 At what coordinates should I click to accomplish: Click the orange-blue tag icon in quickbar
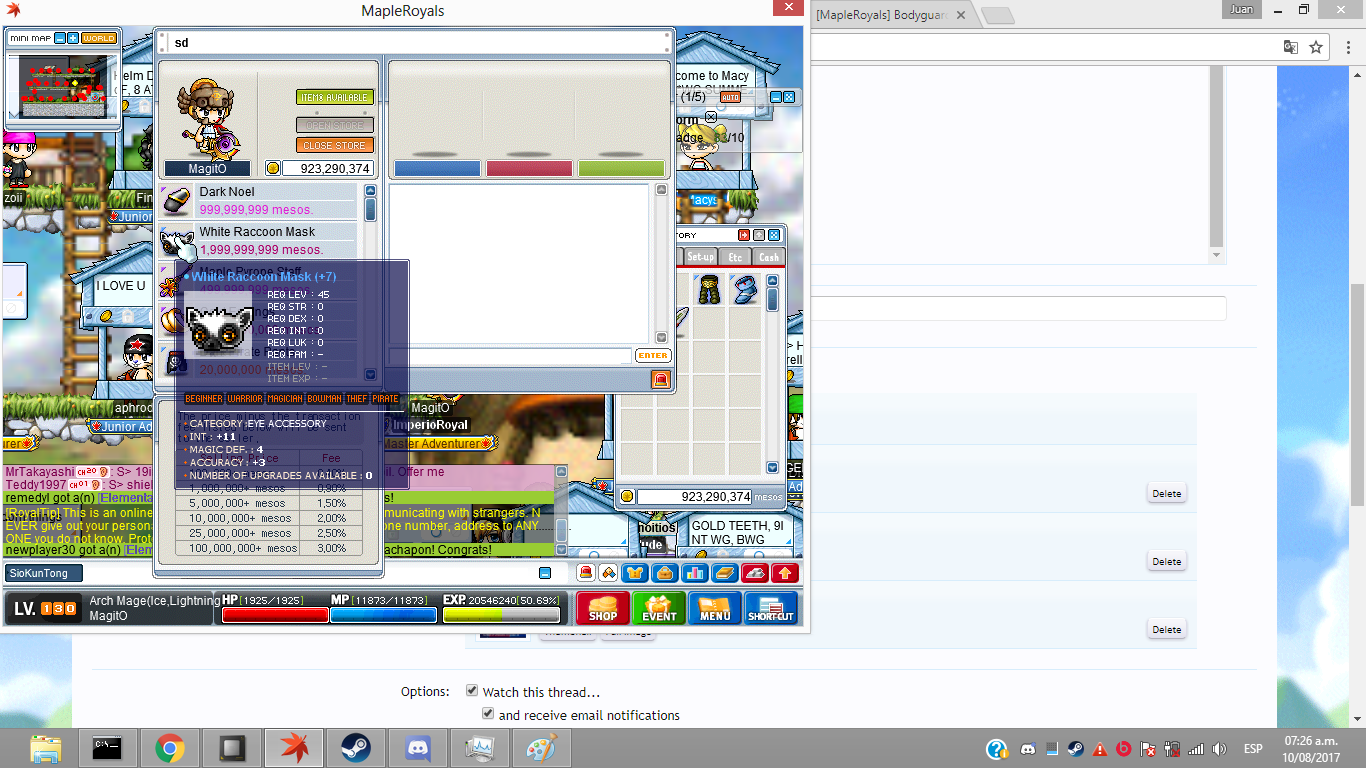(607, 573)
